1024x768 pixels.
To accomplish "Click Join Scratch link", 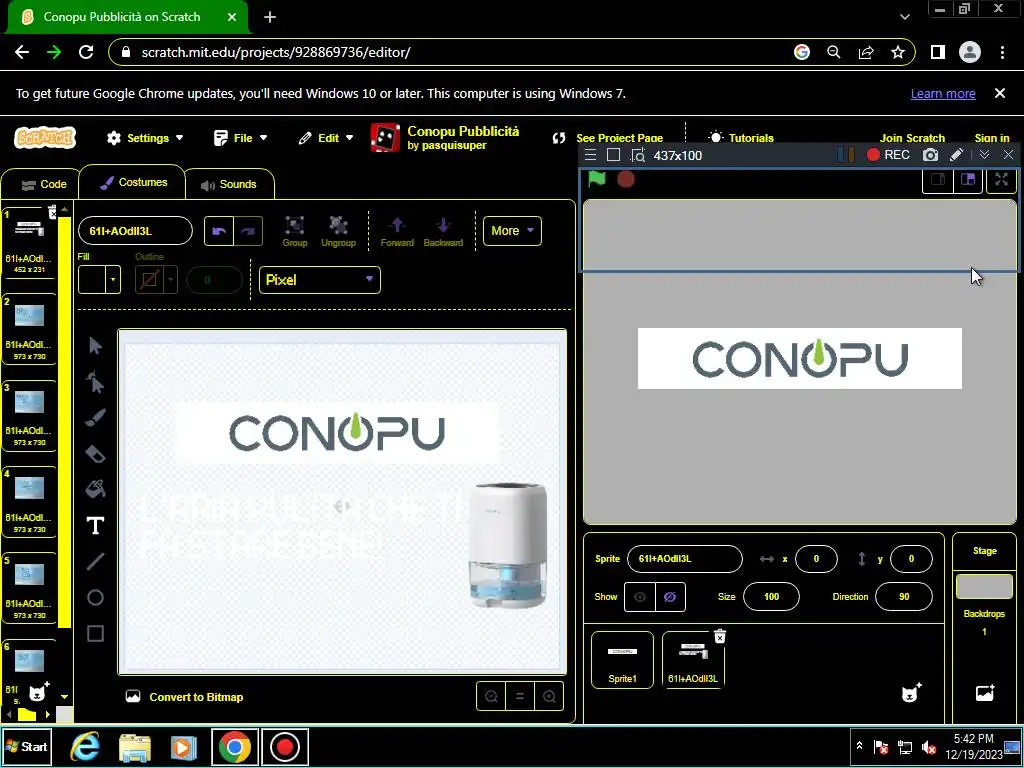I will click(x=912, y=138).
